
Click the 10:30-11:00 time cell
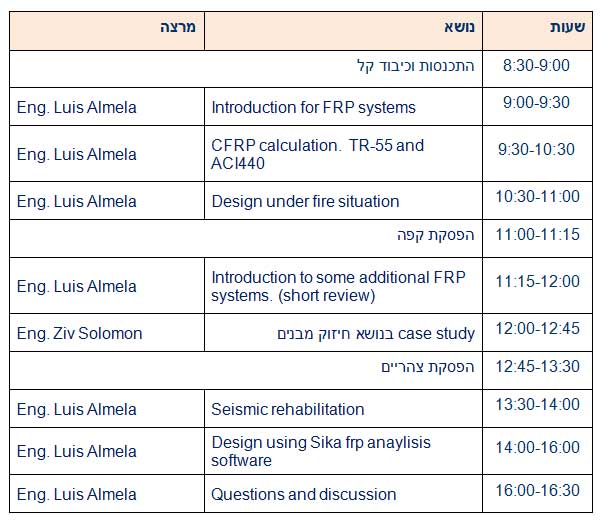coord(536,196)
